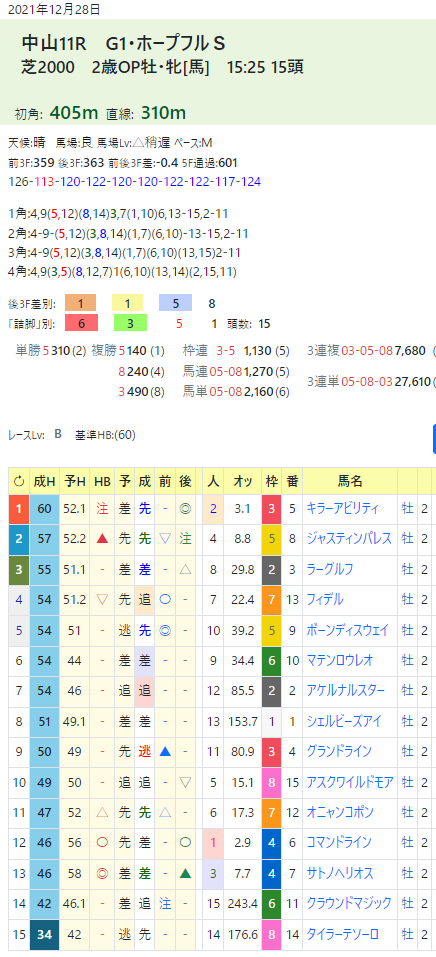Click finishing position 3 green cell
This screenshot has width=436, height=957.
(19, 569)
